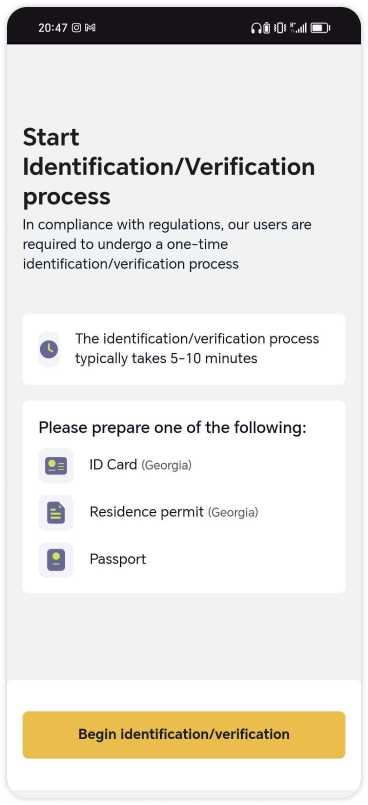Choose the Passport option

tap(184, 560)
